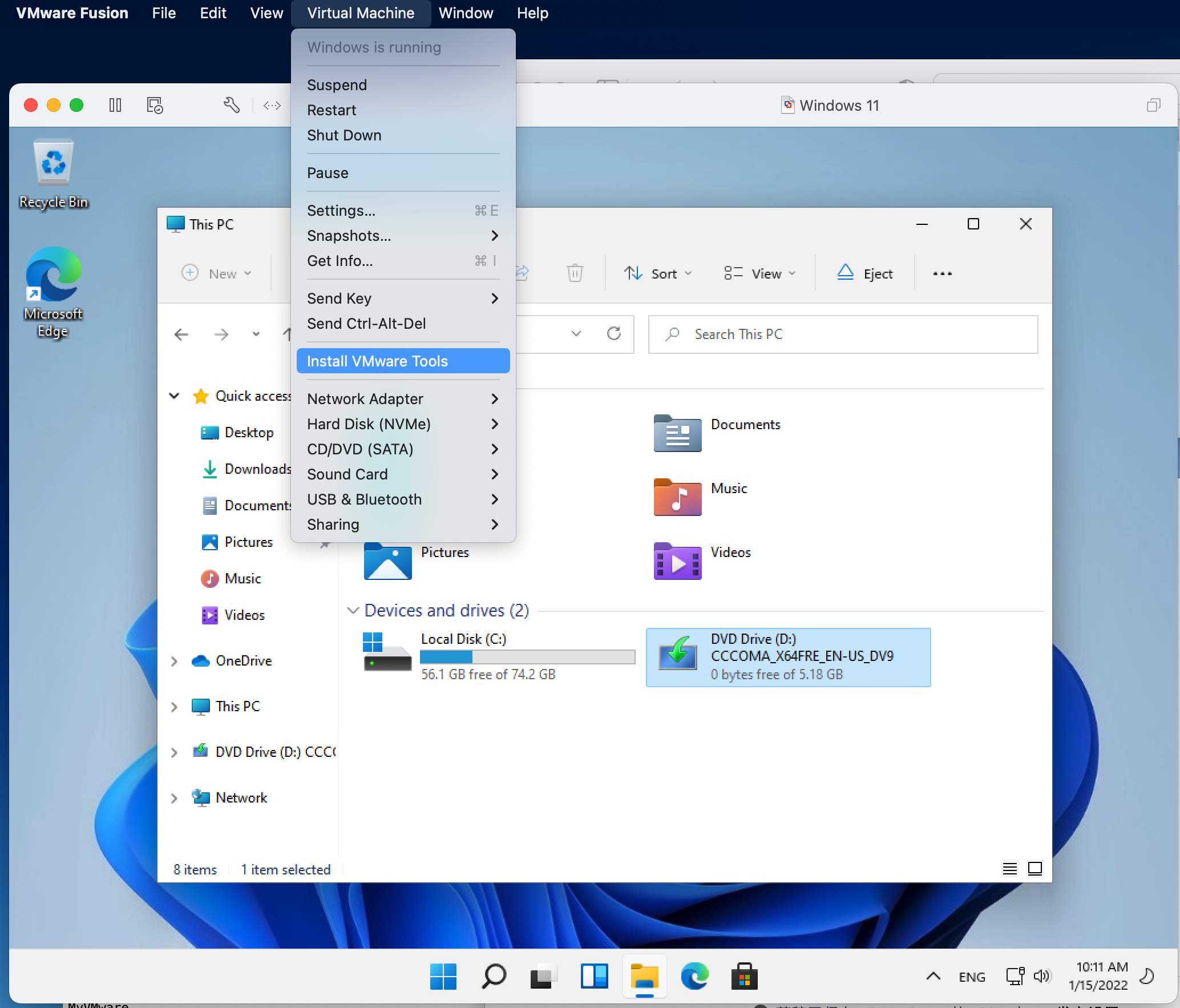This screenshot has width=1180, height=1008.
Task: Click the Suspend option
Action: pyautogui.click(x=337, y=85)
